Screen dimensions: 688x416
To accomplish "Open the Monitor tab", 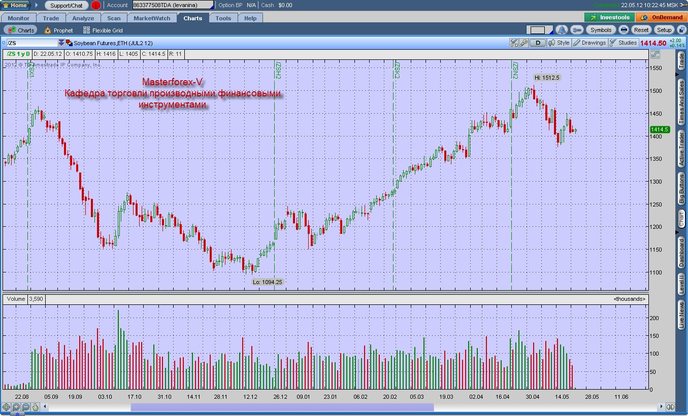I will [x=18, y=18].
